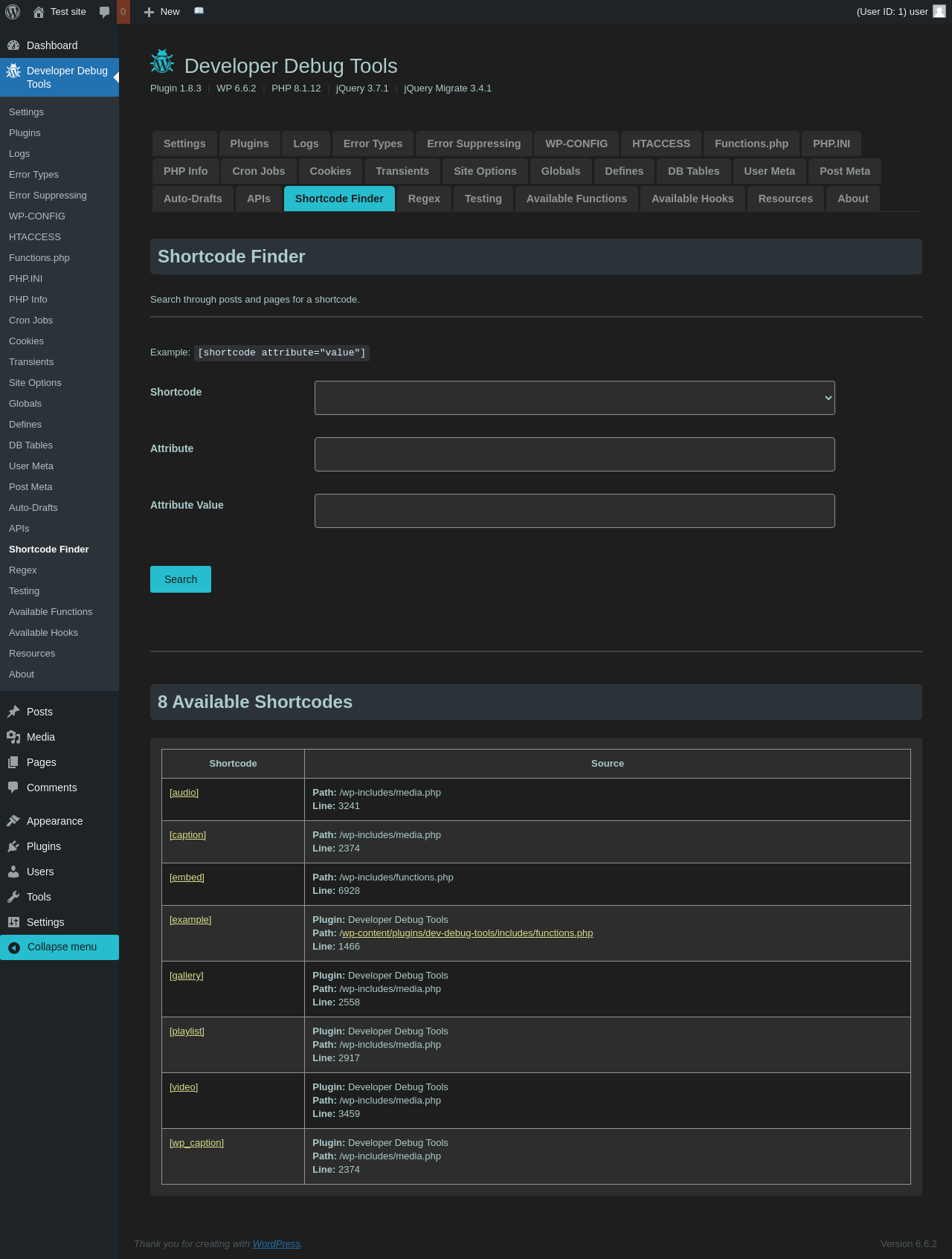Viewport: 952px width, 1259px height.
Task: Click the WordPress logo in admin bar
Action: click(x=13, y=12)
